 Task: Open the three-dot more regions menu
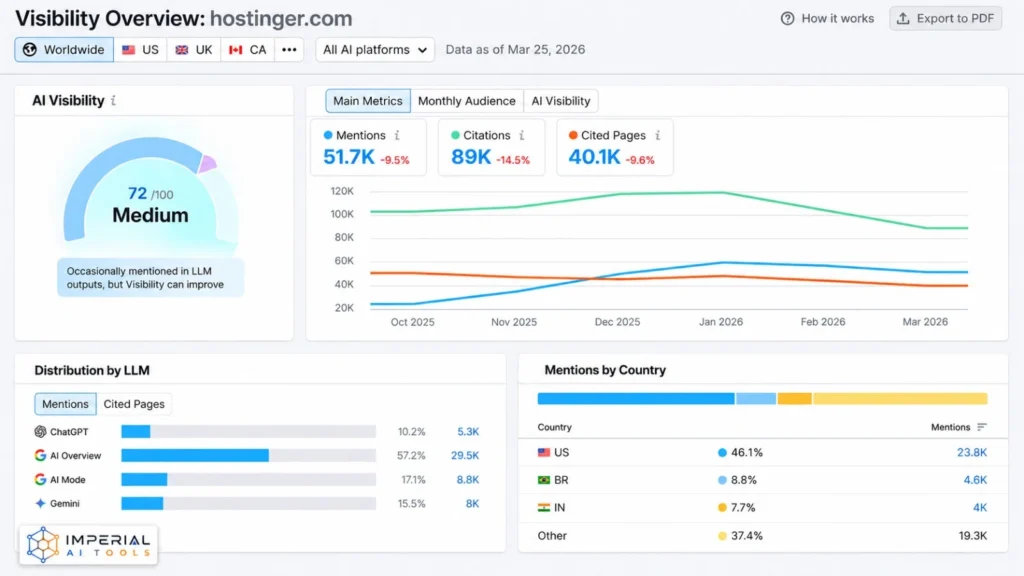(289, 50)
